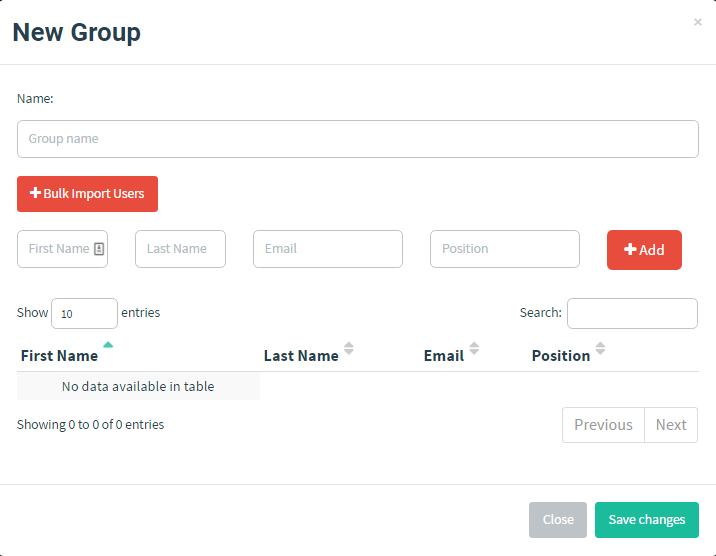
Task: Click the table Search box
Action: tap(632, 313)
